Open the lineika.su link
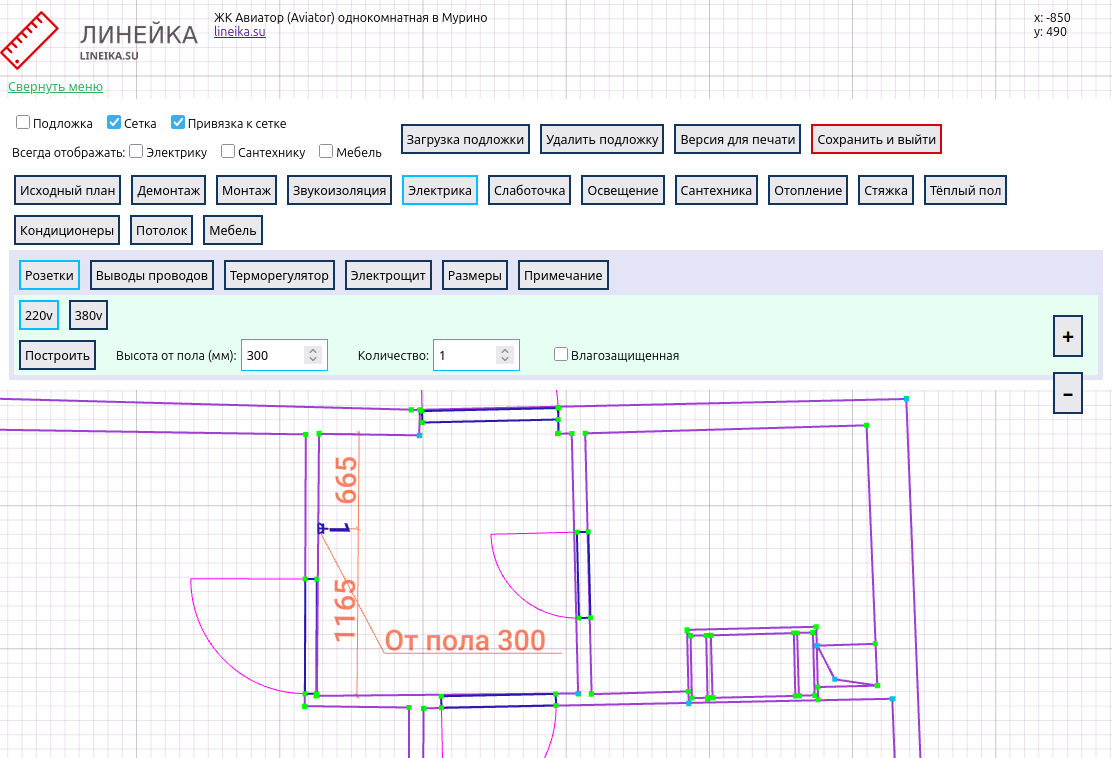This screenshot has height=758, width=1112. (240, 31)
